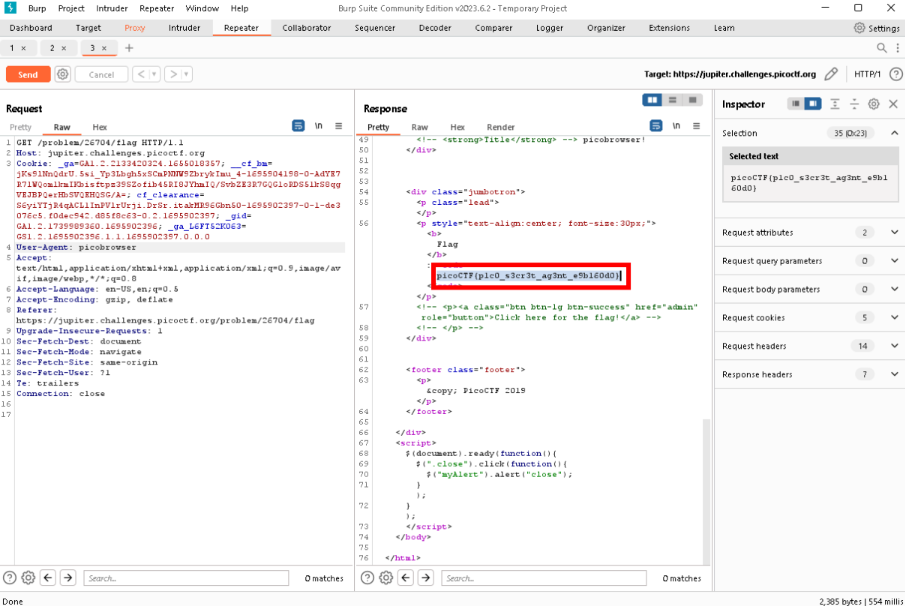905x606 pixels.
Task: Open Request panel hamburger menu icon
Action: pos(339,126)
